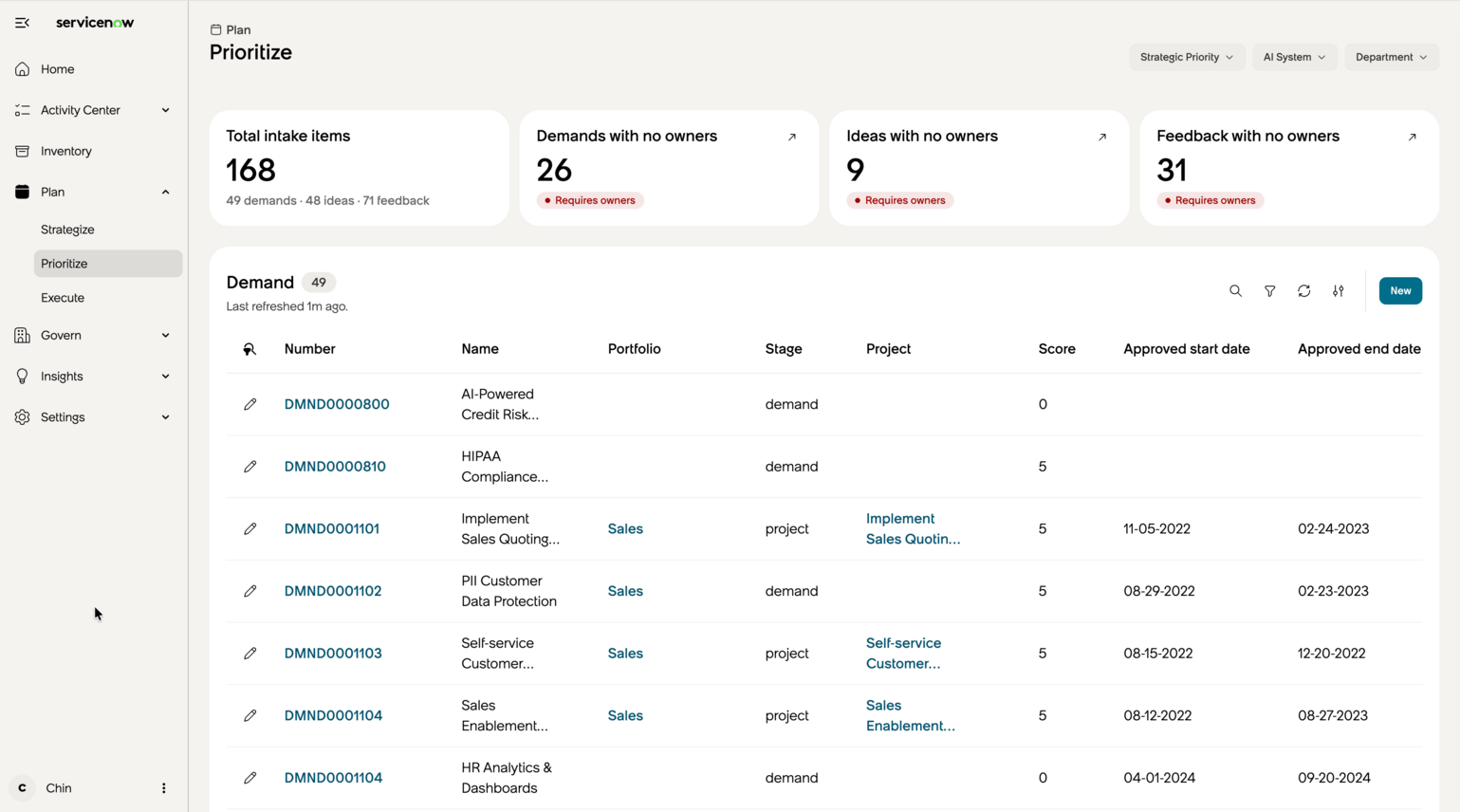The width and height of the screenshot is (1460, 812).
Task: Open the AI System dropdown
Action: (x=1294, y=57)
